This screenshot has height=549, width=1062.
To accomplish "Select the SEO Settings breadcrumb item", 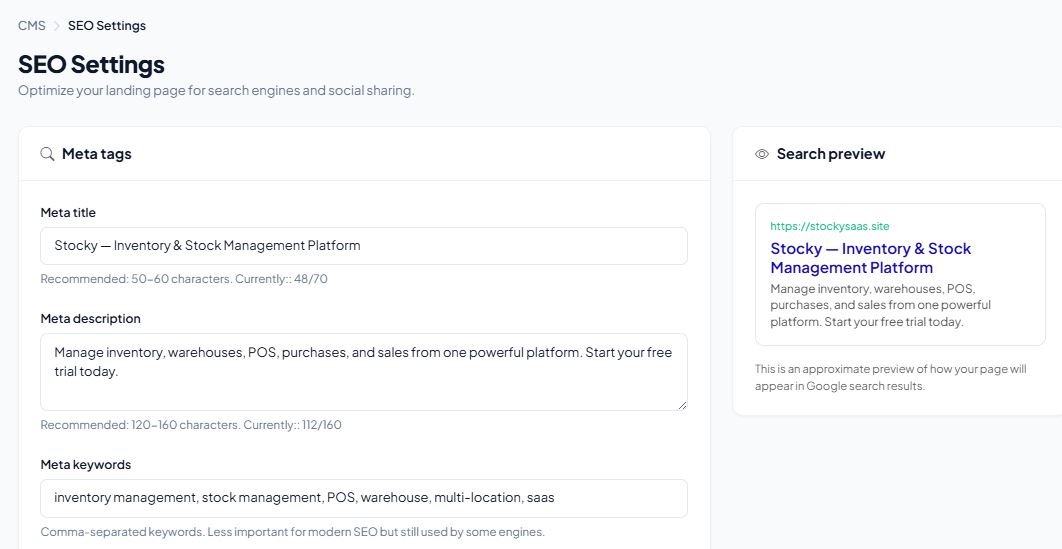I will (x=107, y=26).
